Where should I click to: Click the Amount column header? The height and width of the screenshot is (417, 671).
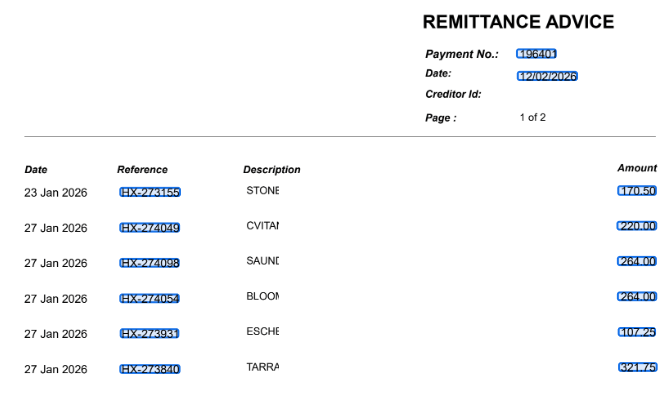637,168
